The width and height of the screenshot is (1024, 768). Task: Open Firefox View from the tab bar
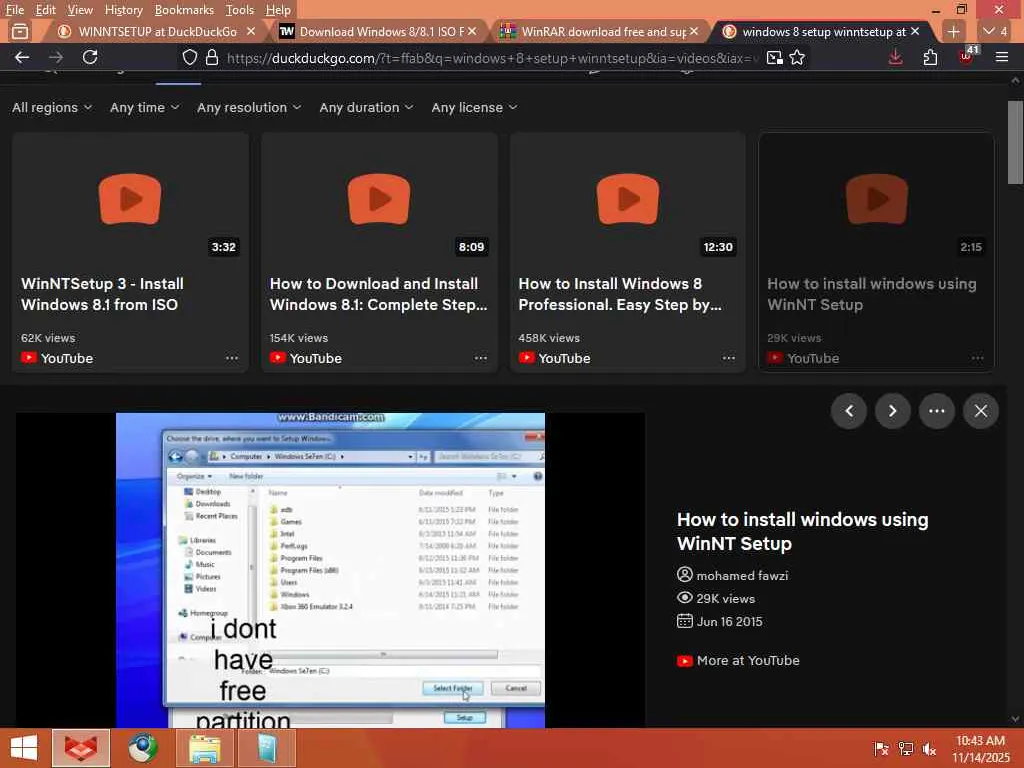click(20, 31)
